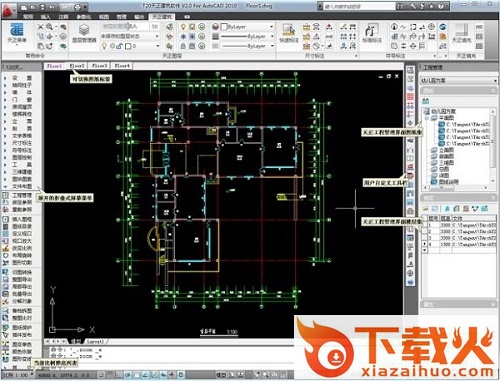Click the zoom magnifier icon in ribbon
Screen dimensions: 500x381
pyautogui.click(x=50, y=27)
